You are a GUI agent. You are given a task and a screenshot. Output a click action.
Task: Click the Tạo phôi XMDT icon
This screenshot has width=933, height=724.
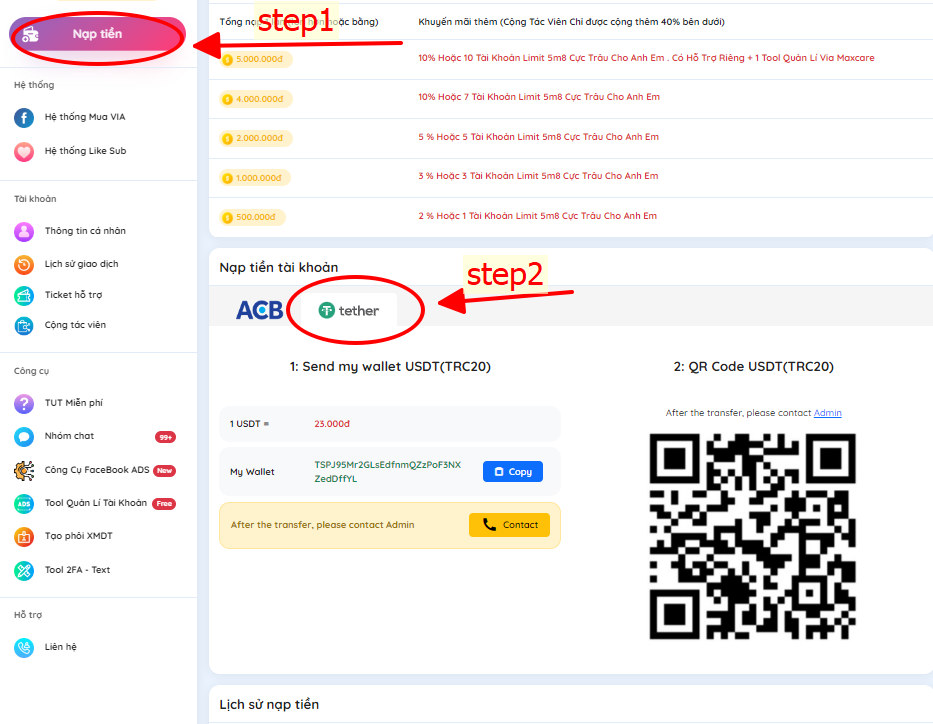click(24, 537)
